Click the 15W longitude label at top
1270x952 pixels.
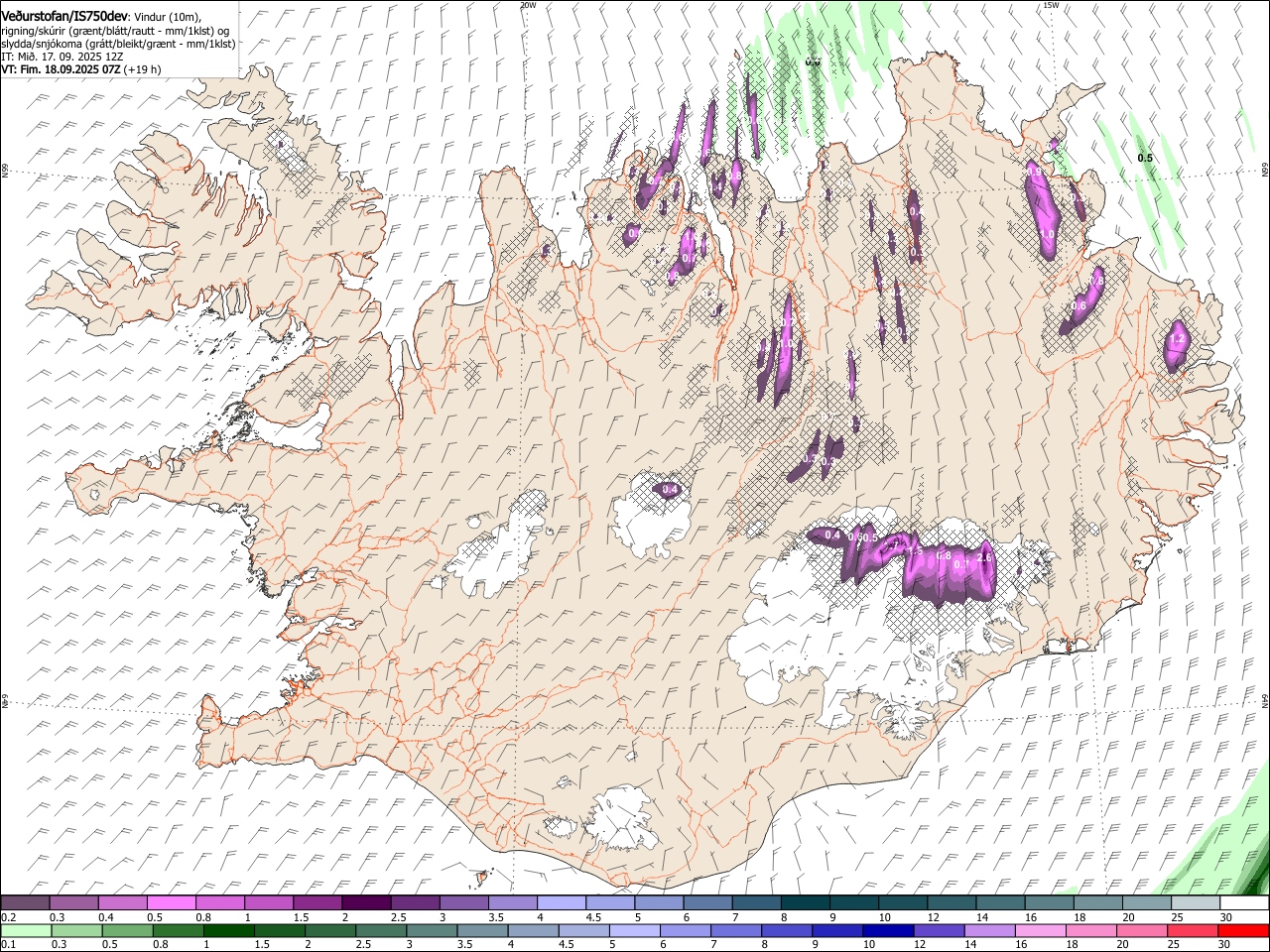click(1051, 5)
